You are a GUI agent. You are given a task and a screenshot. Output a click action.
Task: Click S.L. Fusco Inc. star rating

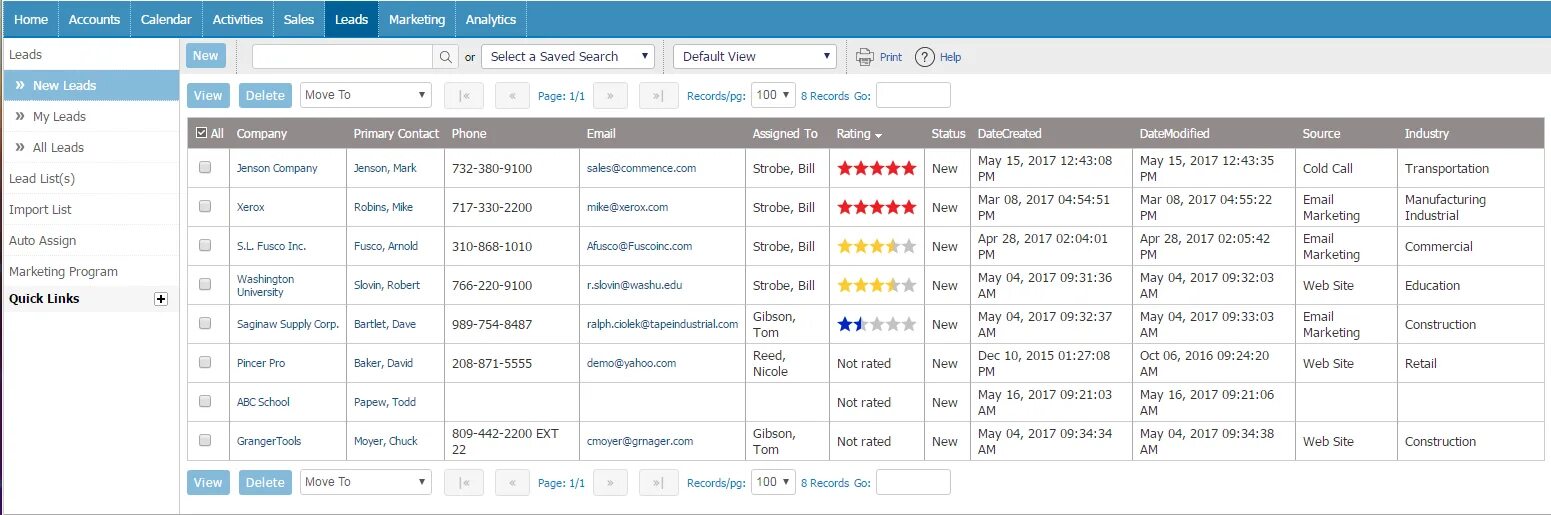tap(876, 246)
